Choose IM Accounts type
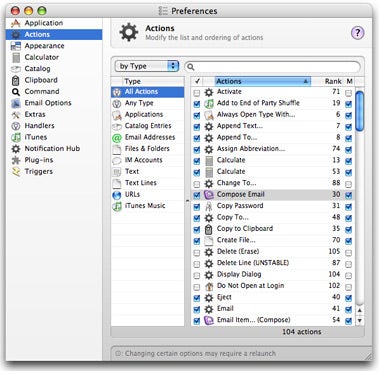The image size is (379, 371). (x=148, y=160)
